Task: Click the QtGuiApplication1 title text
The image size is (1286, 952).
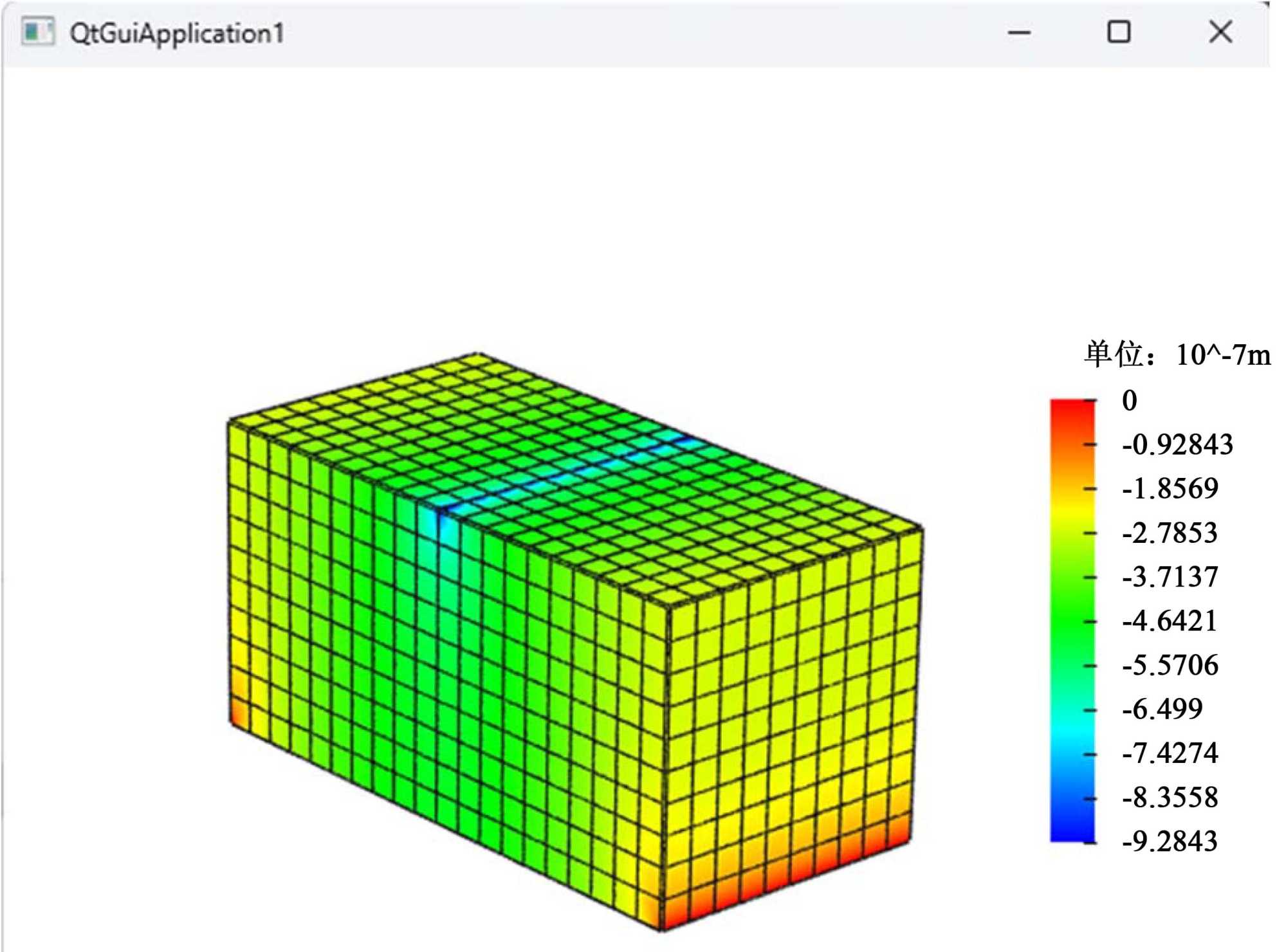Action: (177, 33)
